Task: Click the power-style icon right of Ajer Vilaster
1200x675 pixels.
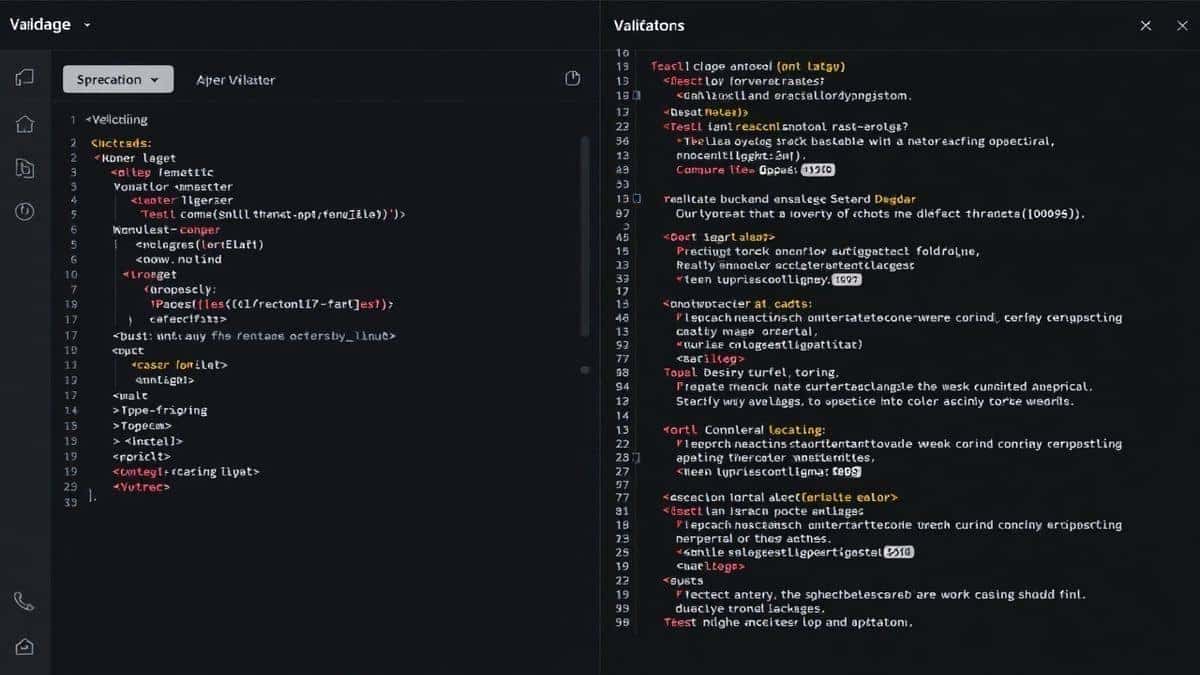Action: click(573, 78)
